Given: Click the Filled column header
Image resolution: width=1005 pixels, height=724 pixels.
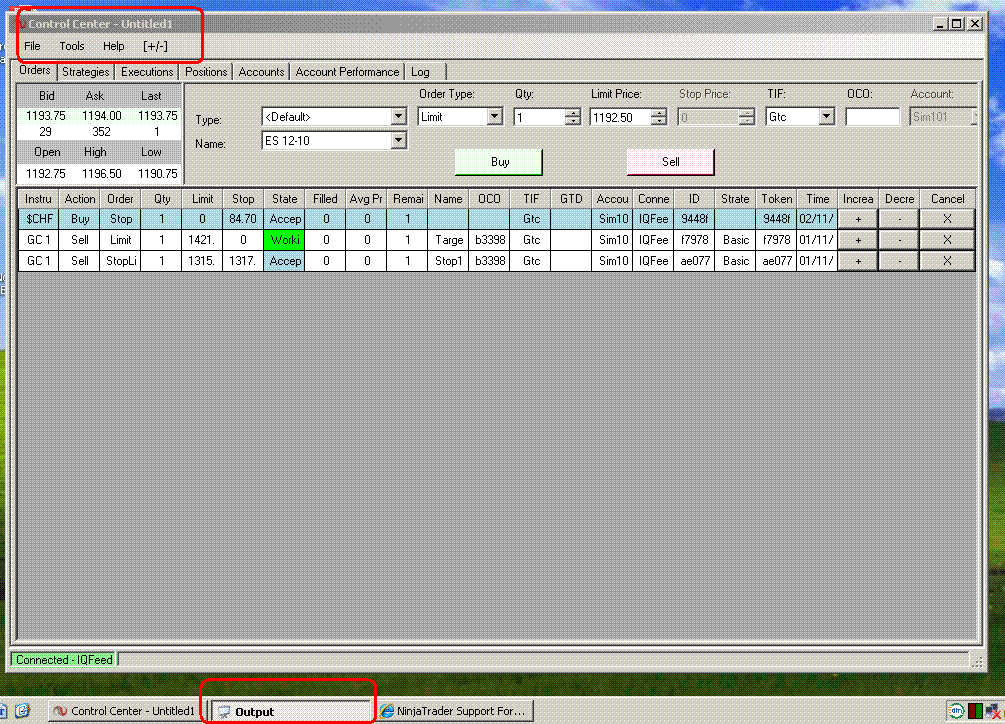Looking at the screenshot, I should (x=326, y=199).
